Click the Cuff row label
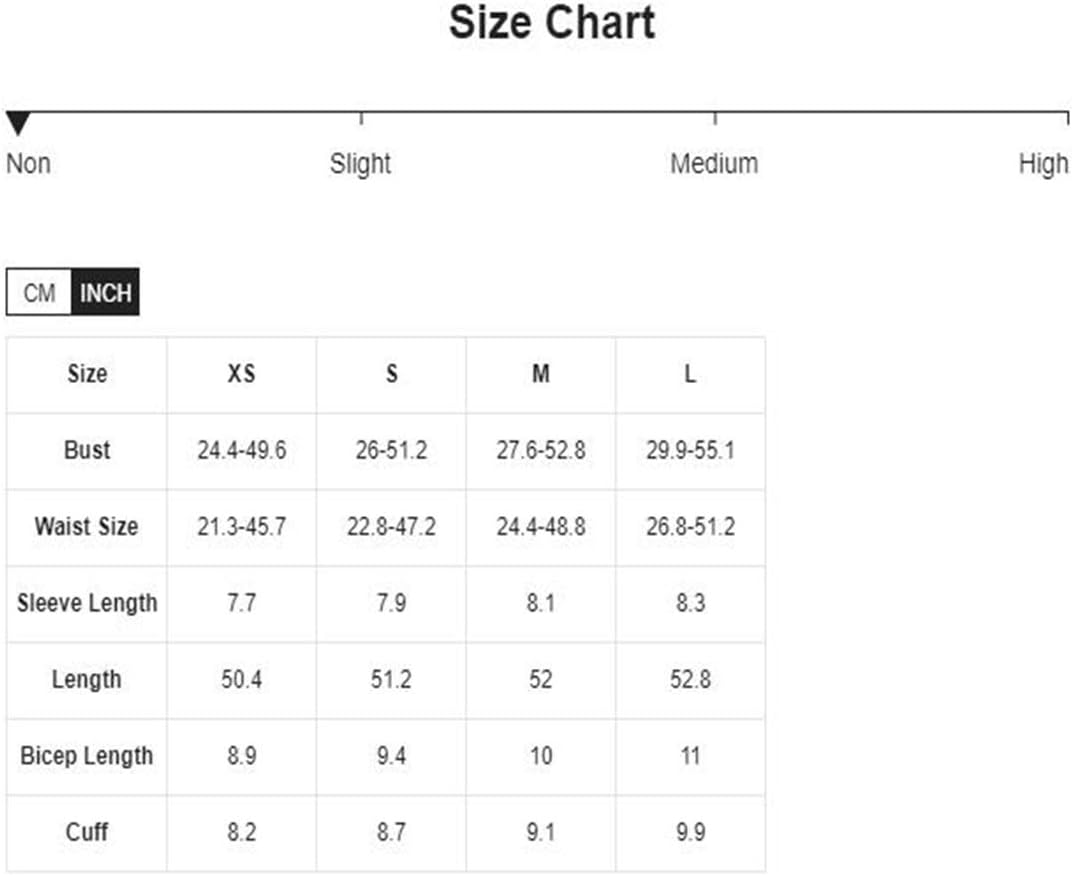The width and height of the screenshot is (1072, 876). coord(87,832)
